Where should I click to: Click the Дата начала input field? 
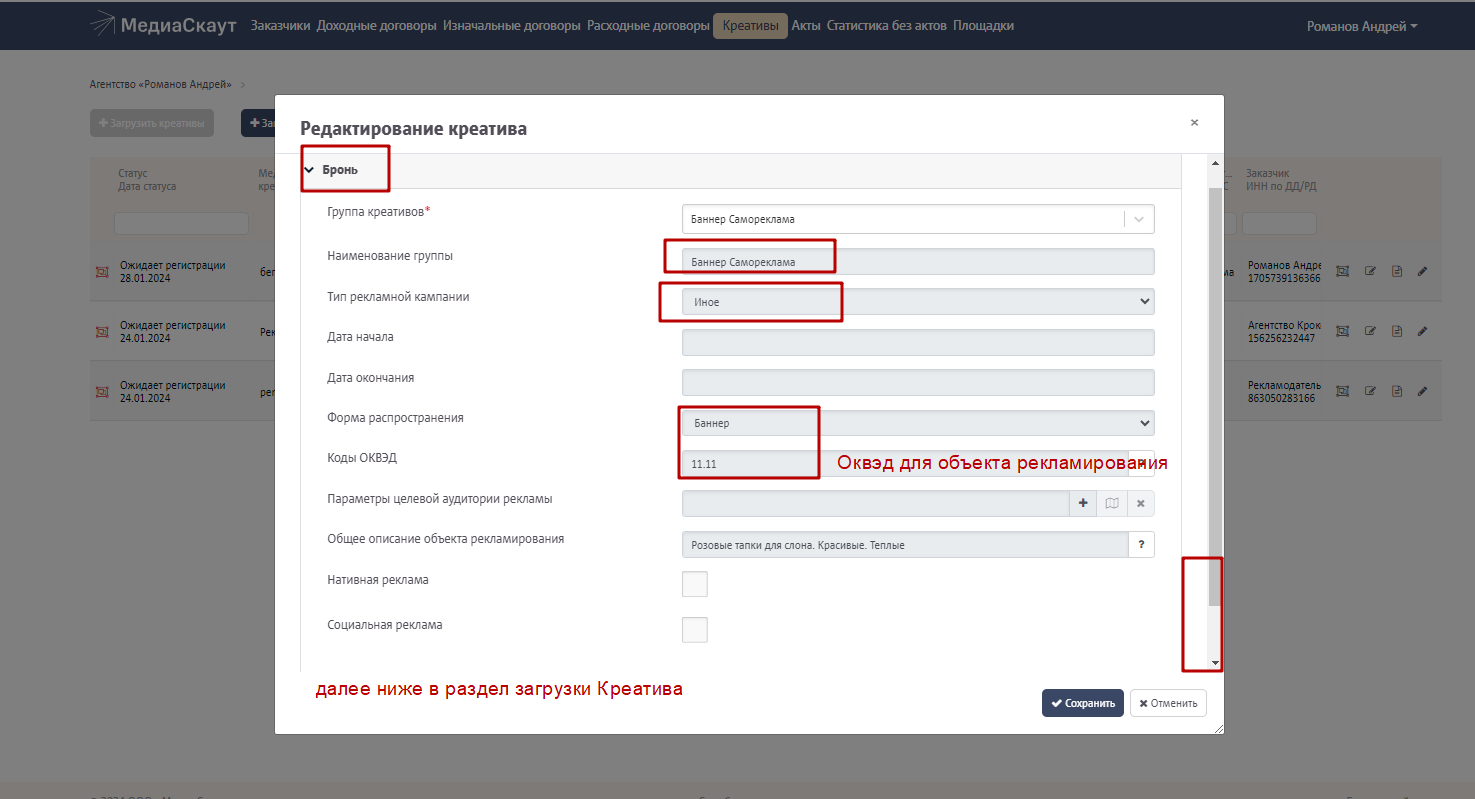tap(917, 342)
